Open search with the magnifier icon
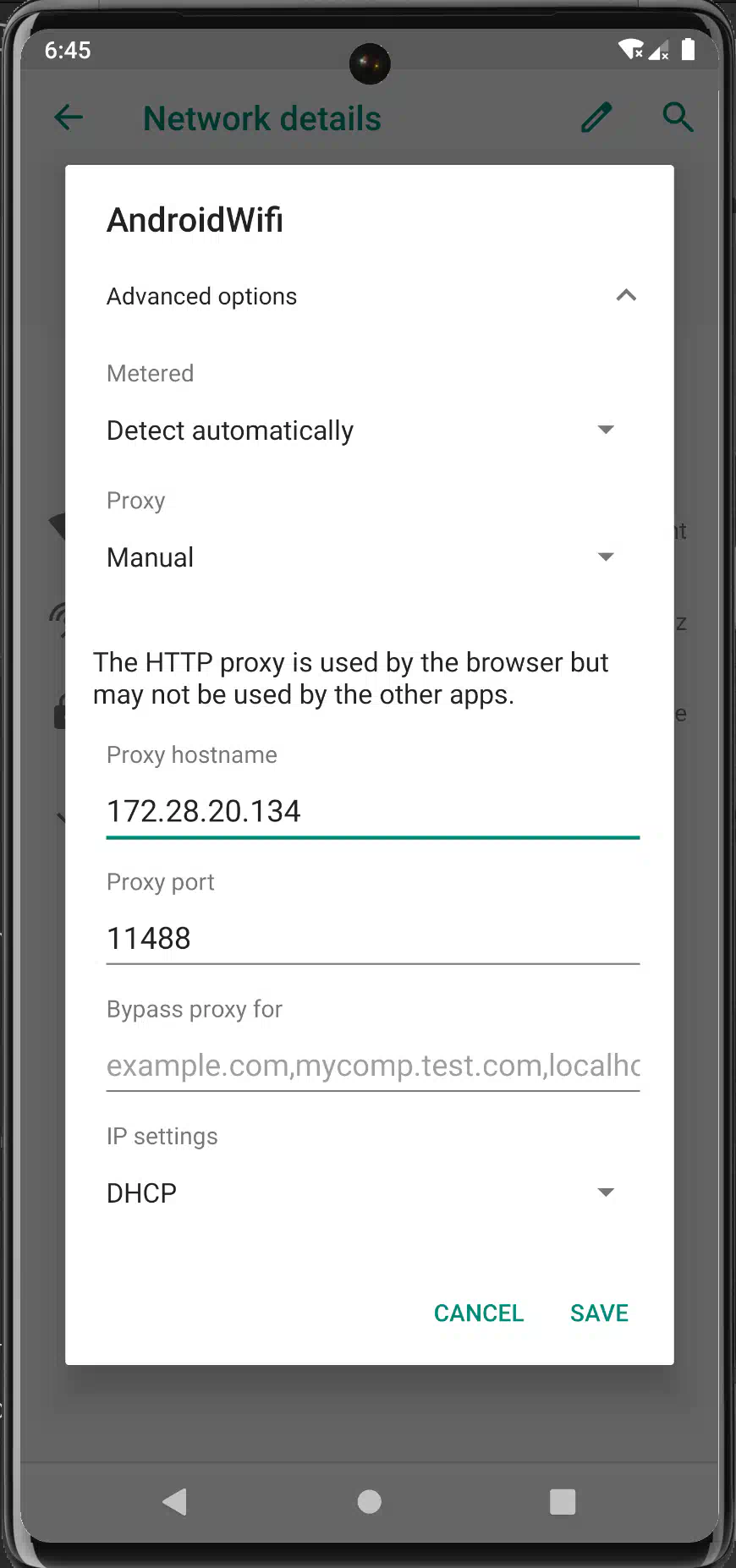Image resolution: width=736 pixels, height=1568 pixels. pyautogui.click(x=678, y=118)
